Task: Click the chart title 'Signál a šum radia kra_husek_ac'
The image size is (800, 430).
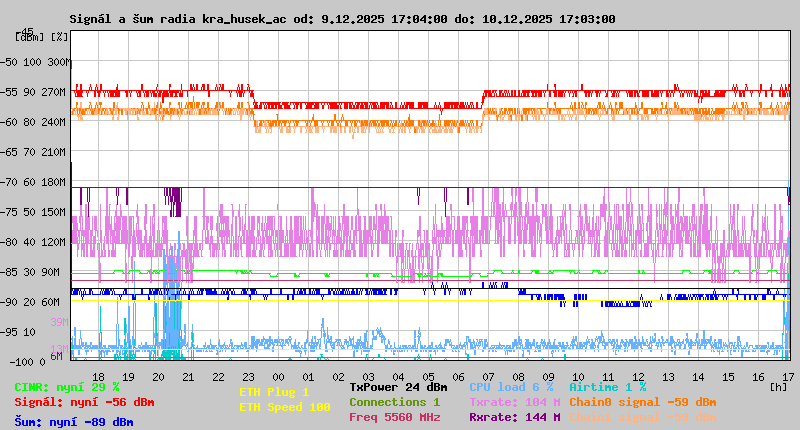Action: (178, 19)
